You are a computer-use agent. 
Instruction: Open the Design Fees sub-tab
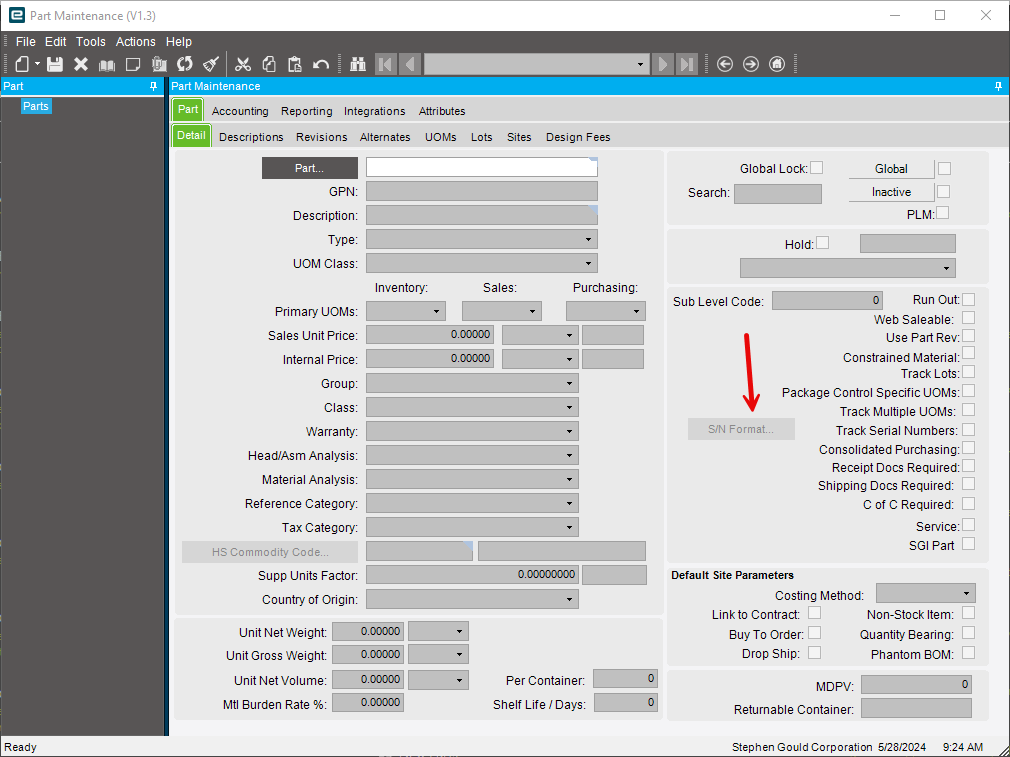coord(578,137)
